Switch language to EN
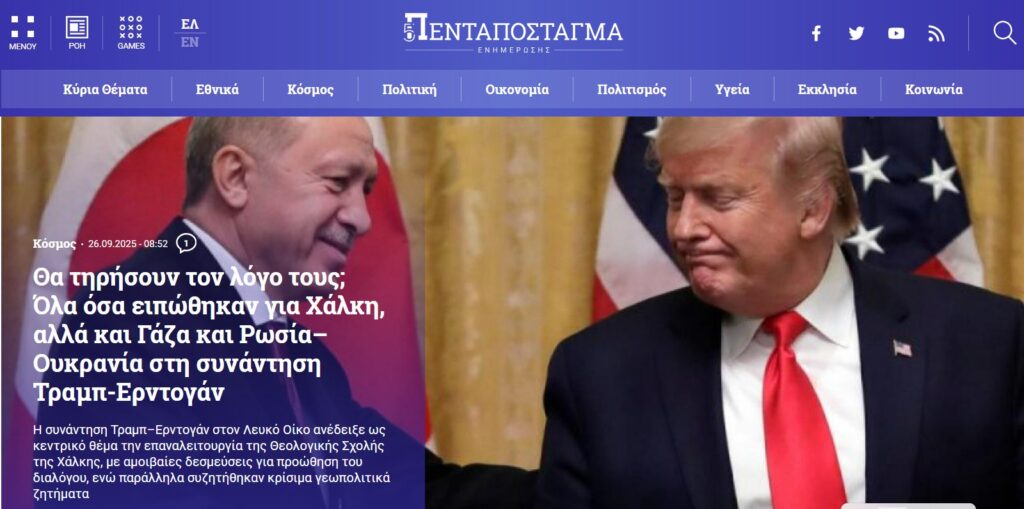The height and width of the screenshot is (509, 1024). pyautogui.click(x=190, y=42)
